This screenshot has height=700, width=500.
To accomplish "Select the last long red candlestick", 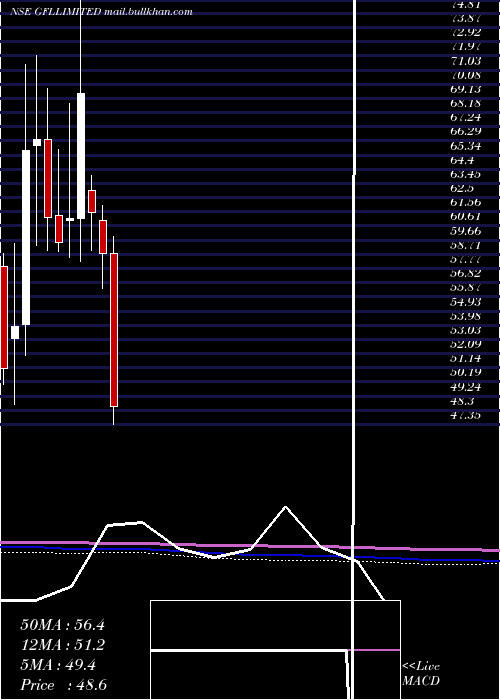I will 114,330.
